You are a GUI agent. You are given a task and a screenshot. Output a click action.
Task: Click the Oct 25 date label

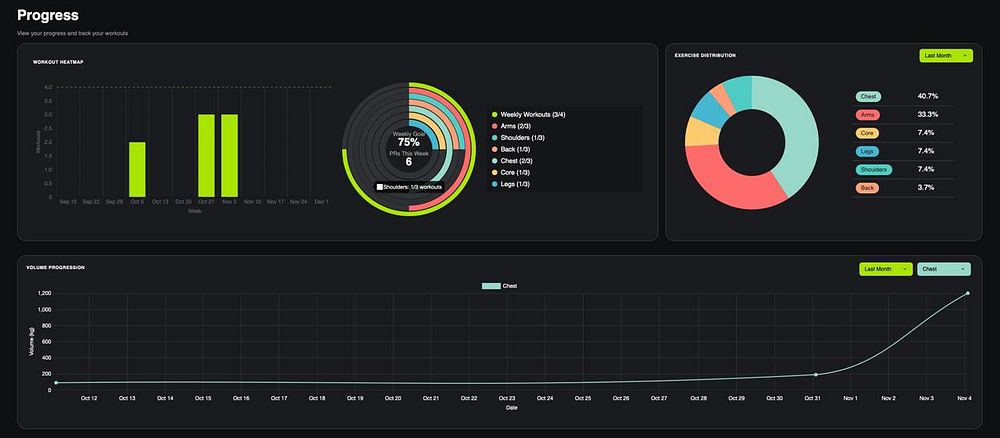583,398
